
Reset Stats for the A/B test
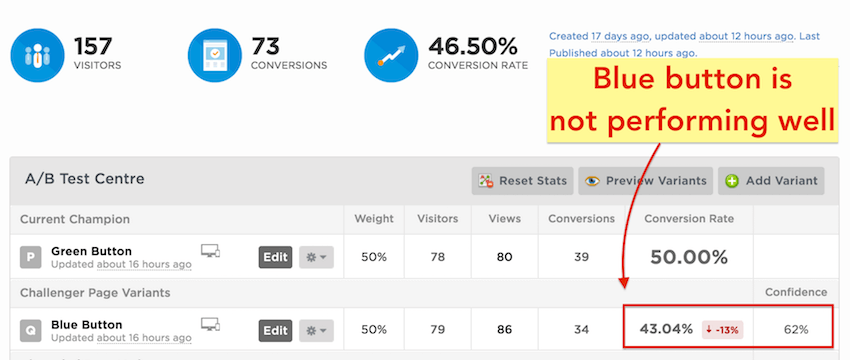522,181
